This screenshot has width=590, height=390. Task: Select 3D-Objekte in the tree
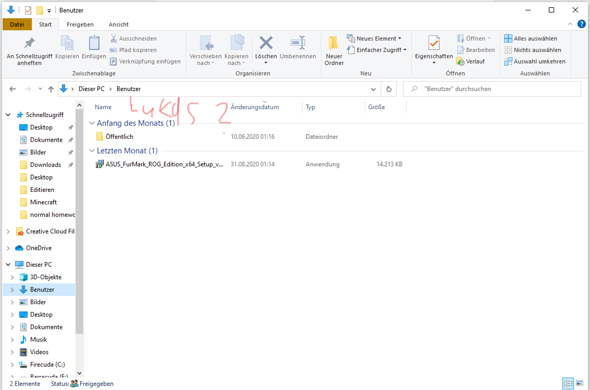[x=46, y=277]
